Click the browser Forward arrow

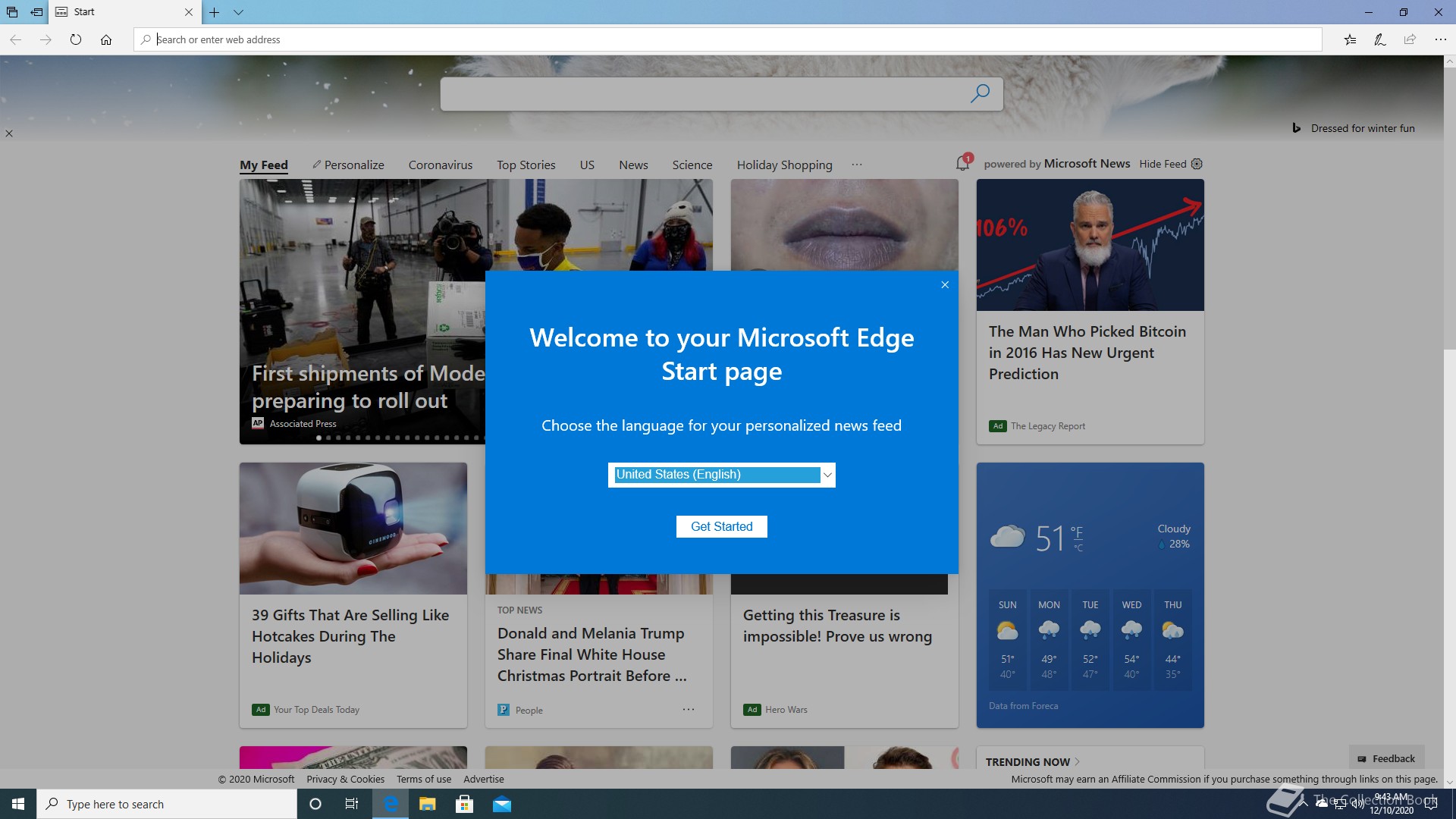[x=45, y=39]
